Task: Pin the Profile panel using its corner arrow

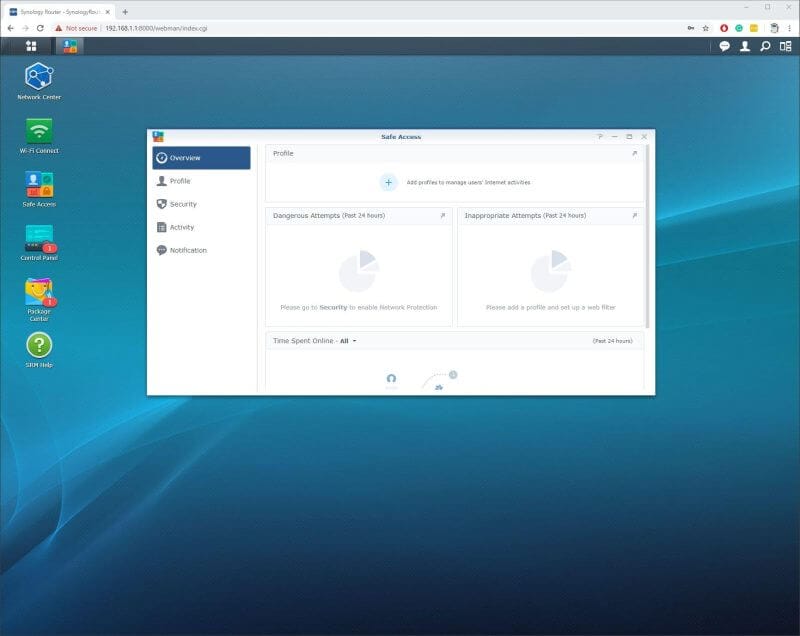Action: [637, 153]
